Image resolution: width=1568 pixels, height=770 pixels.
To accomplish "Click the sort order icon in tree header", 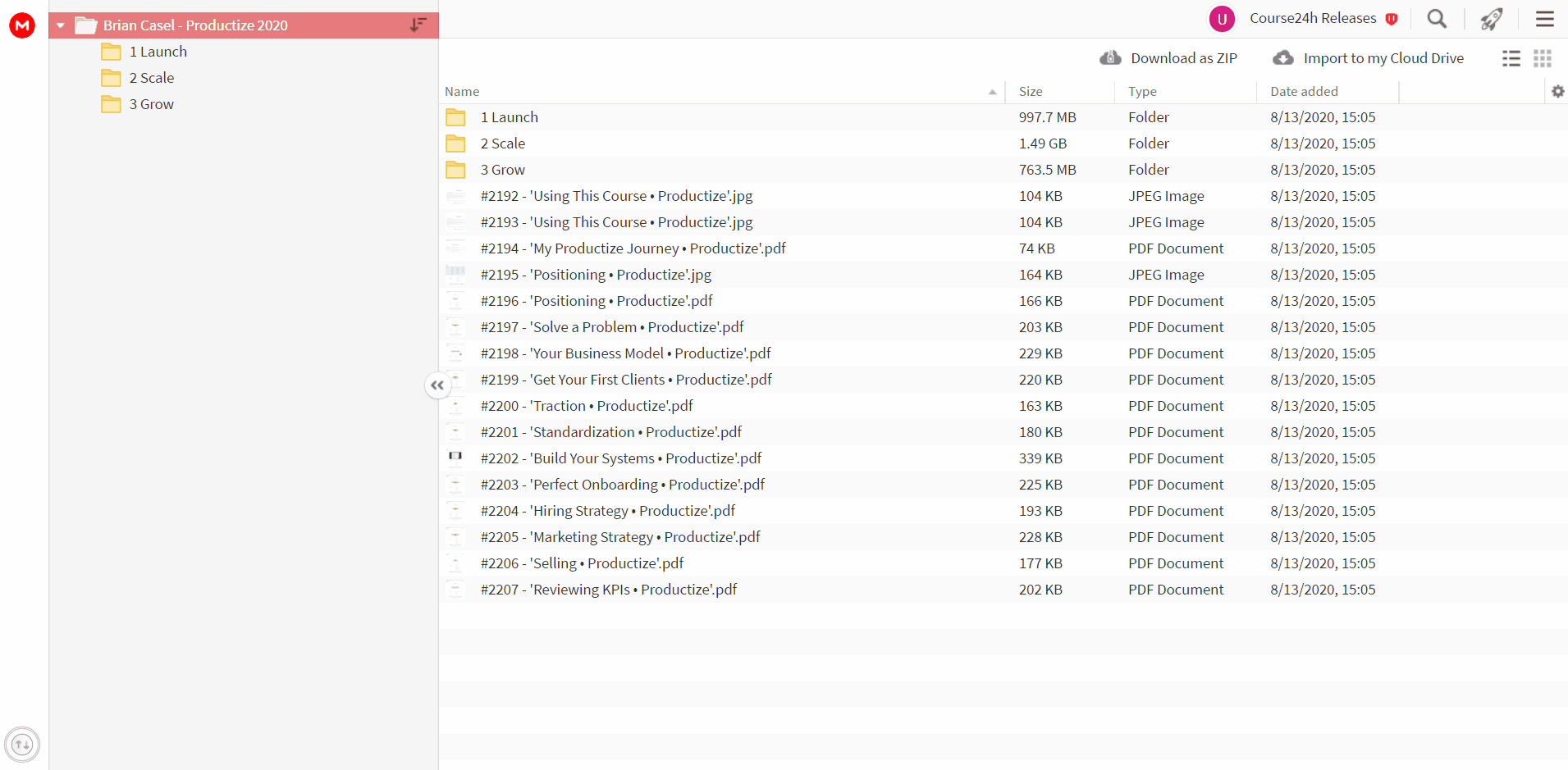I will [418, 25].
